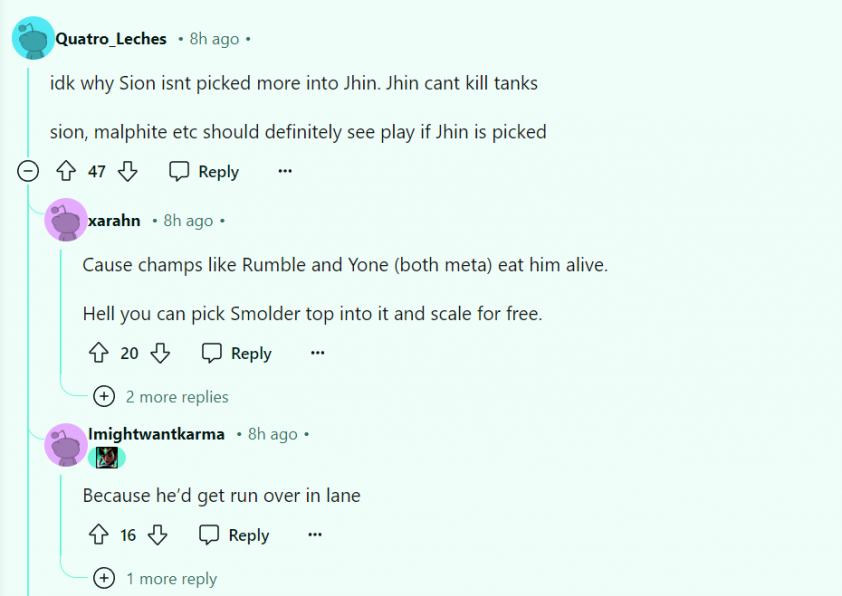Image resolution: width=842 pixels, height=596 pixels.
Task: Downvote Quatro_Leches' comment with 47 points
Action: 128,171
